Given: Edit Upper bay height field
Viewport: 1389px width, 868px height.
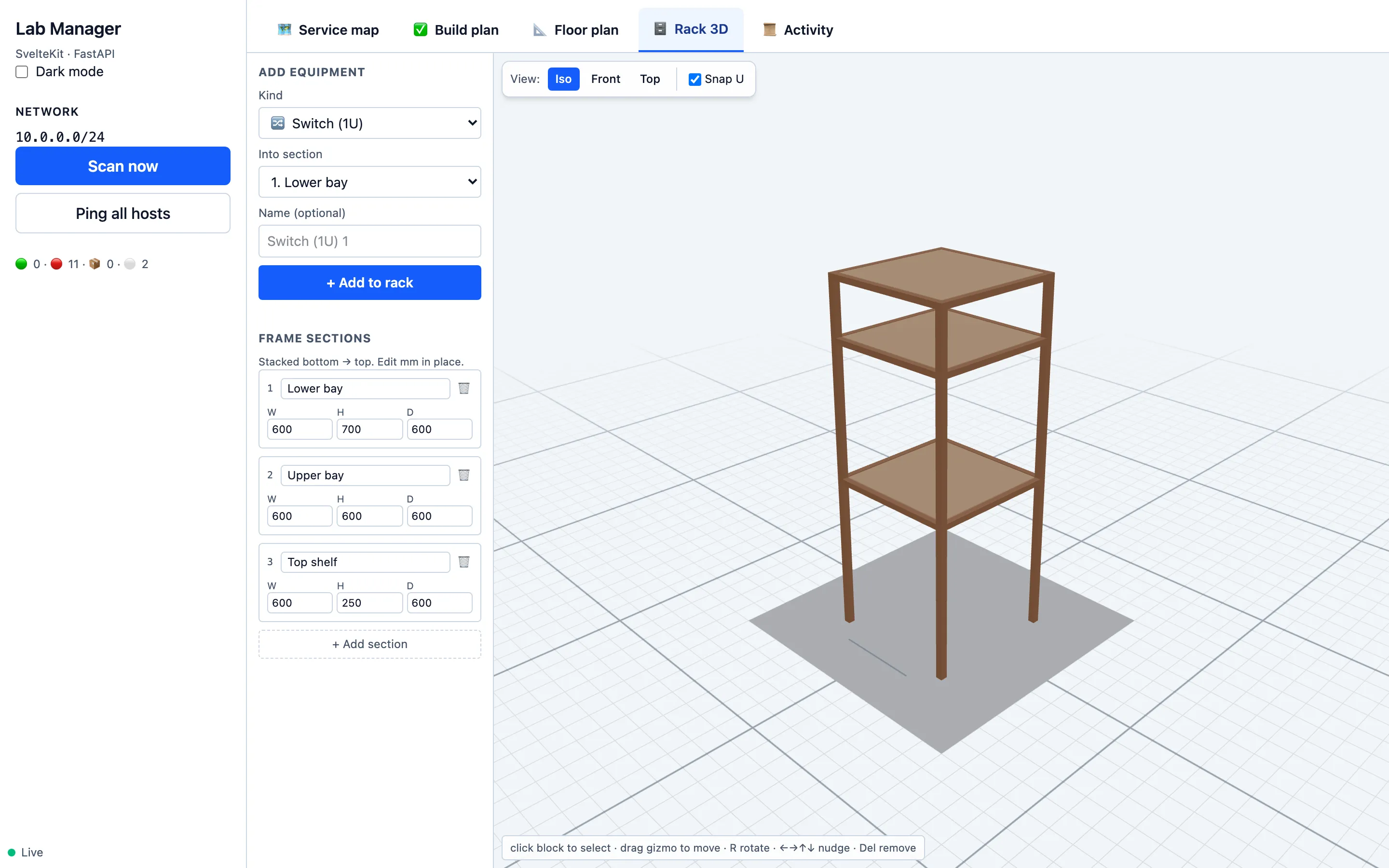Looking at the screenshot, I should (x=369, y=516).
